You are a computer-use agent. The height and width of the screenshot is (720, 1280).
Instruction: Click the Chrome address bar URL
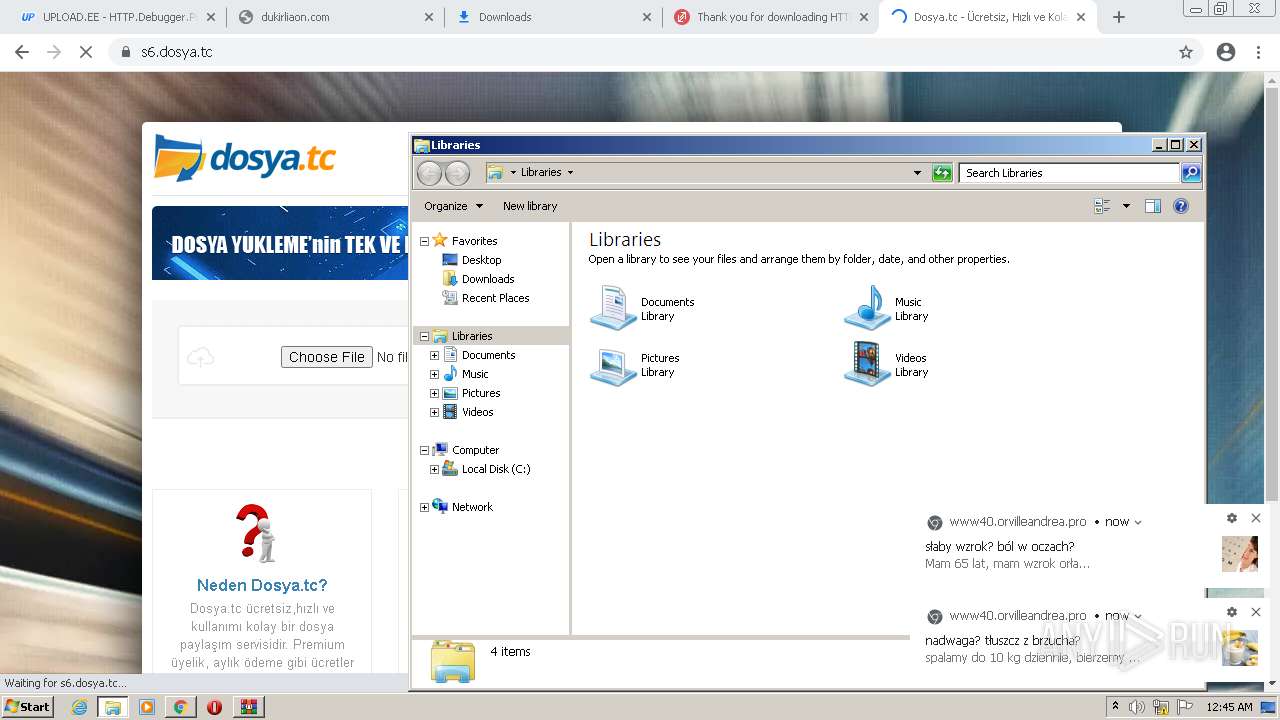pyautogui.click(x=176, y=52)
